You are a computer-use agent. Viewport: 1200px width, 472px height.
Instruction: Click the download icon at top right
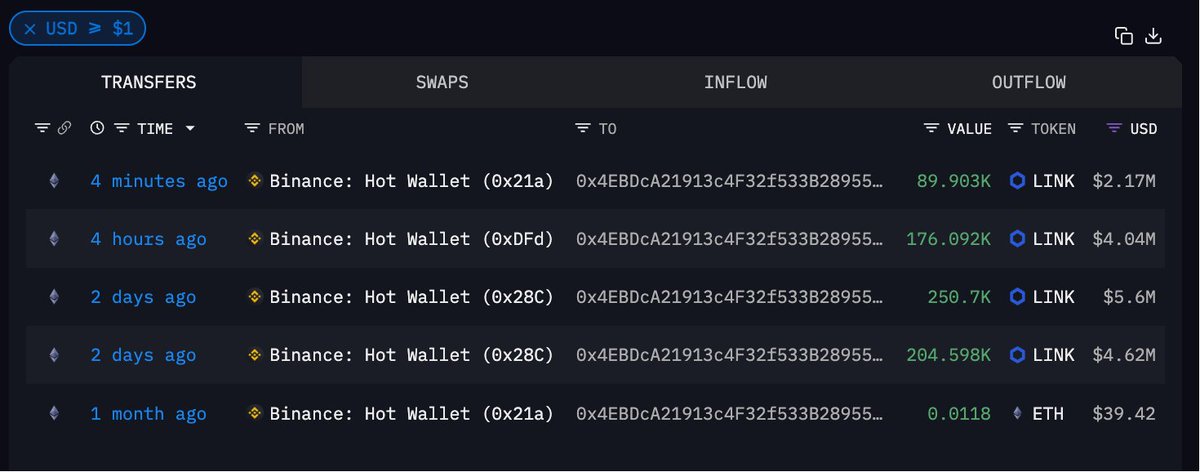coord(1153,36)
